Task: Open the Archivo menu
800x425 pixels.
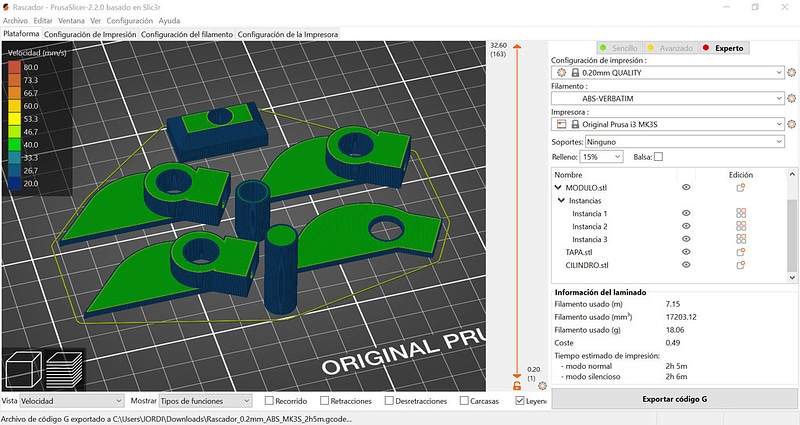Action: 15,21
